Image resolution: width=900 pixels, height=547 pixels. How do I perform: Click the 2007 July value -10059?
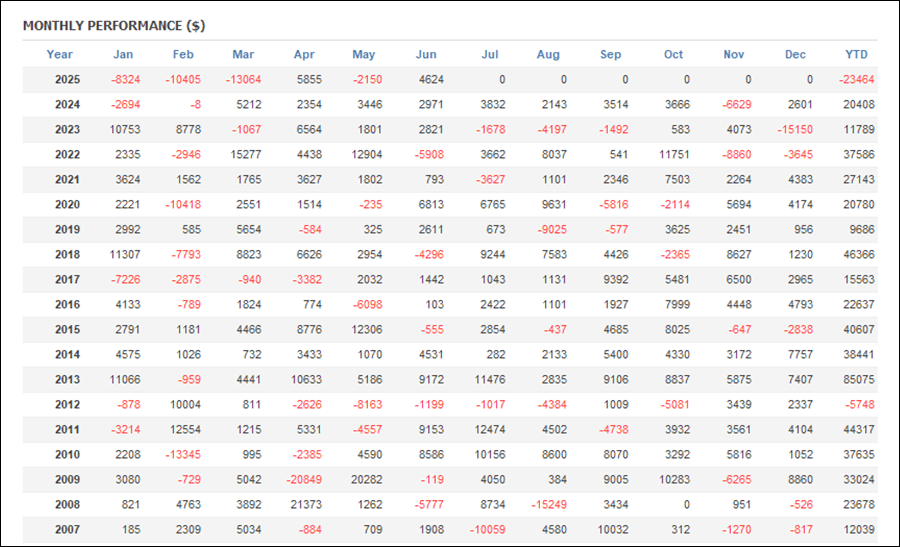coord(488,530)
